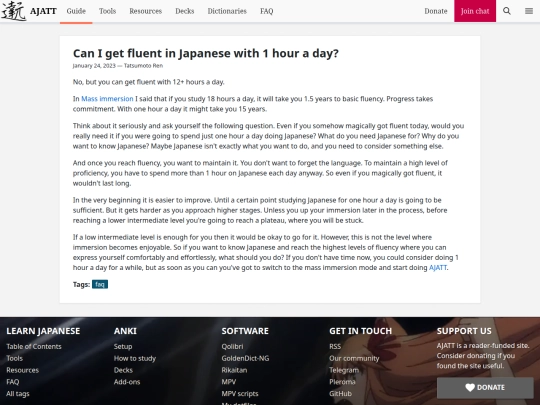
Task: Open Our community footer link
Action: [354, 358]
